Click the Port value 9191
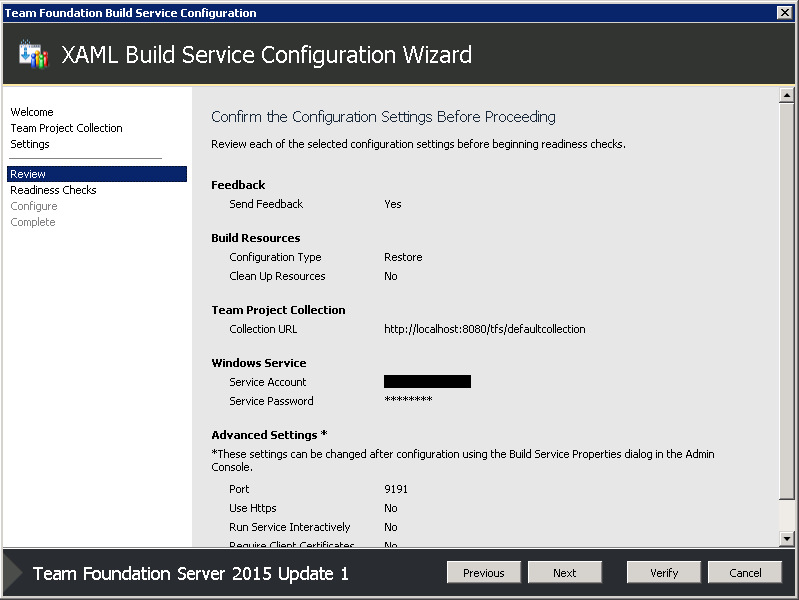 tap(396, 489)
